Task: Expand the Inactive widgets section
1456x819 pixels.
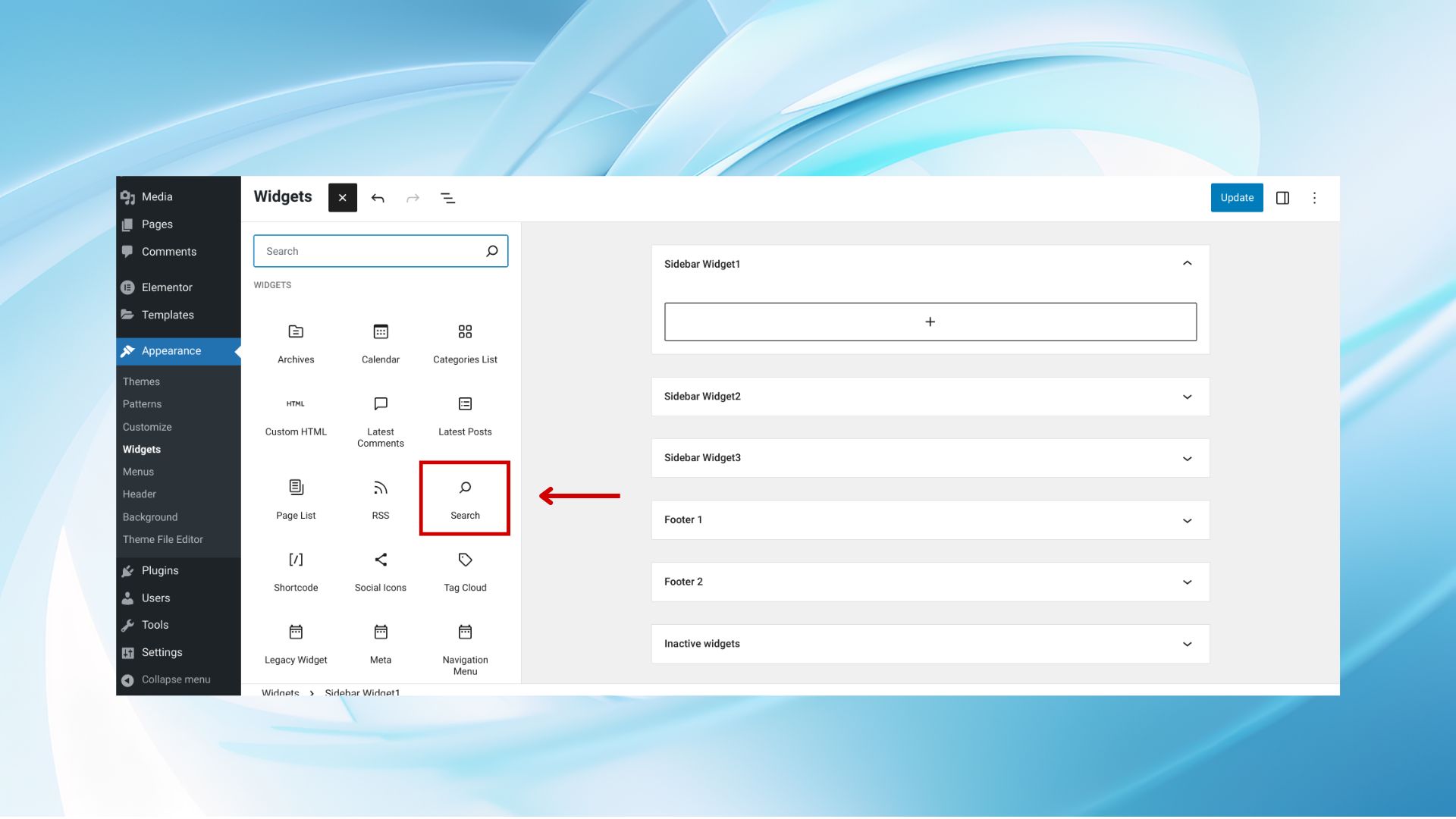Action: coord(1187,644)
